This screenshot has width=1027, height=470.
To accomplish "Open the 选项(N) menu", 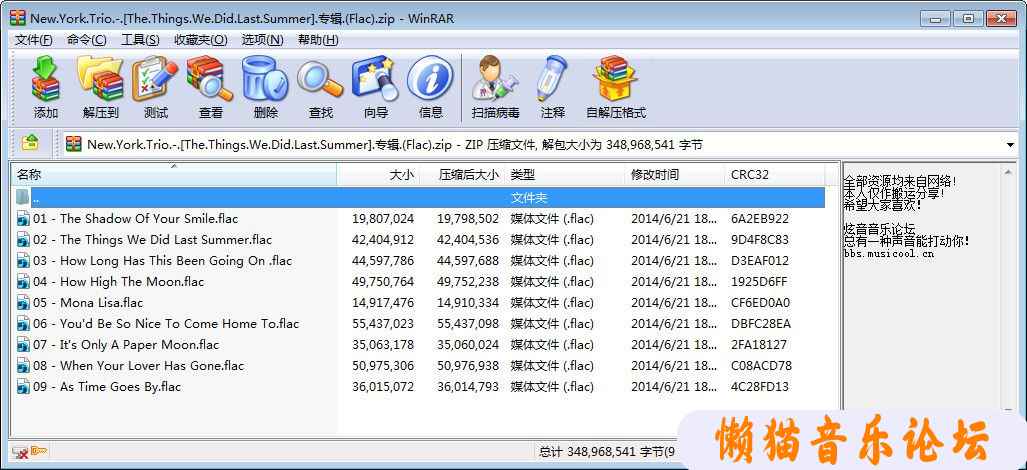I will pos(262,40).
